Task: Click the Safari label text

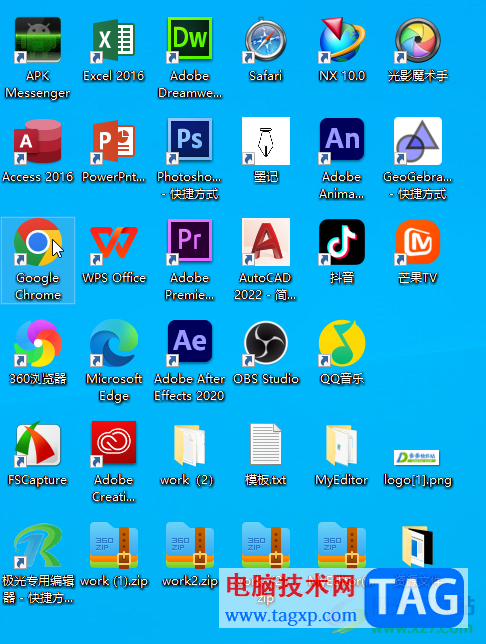Action: 266,76
